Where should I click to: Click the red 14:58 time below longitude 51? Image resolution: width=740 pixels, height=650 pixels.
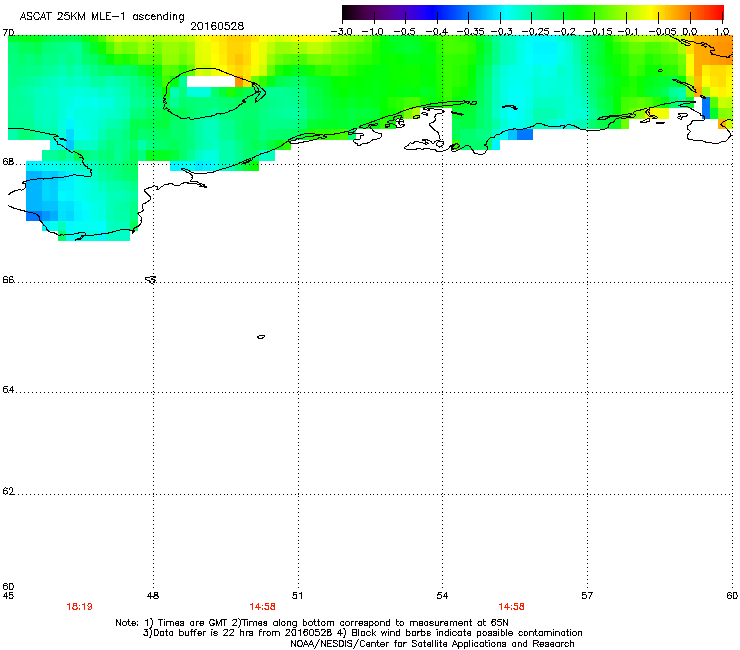[262, 607]
